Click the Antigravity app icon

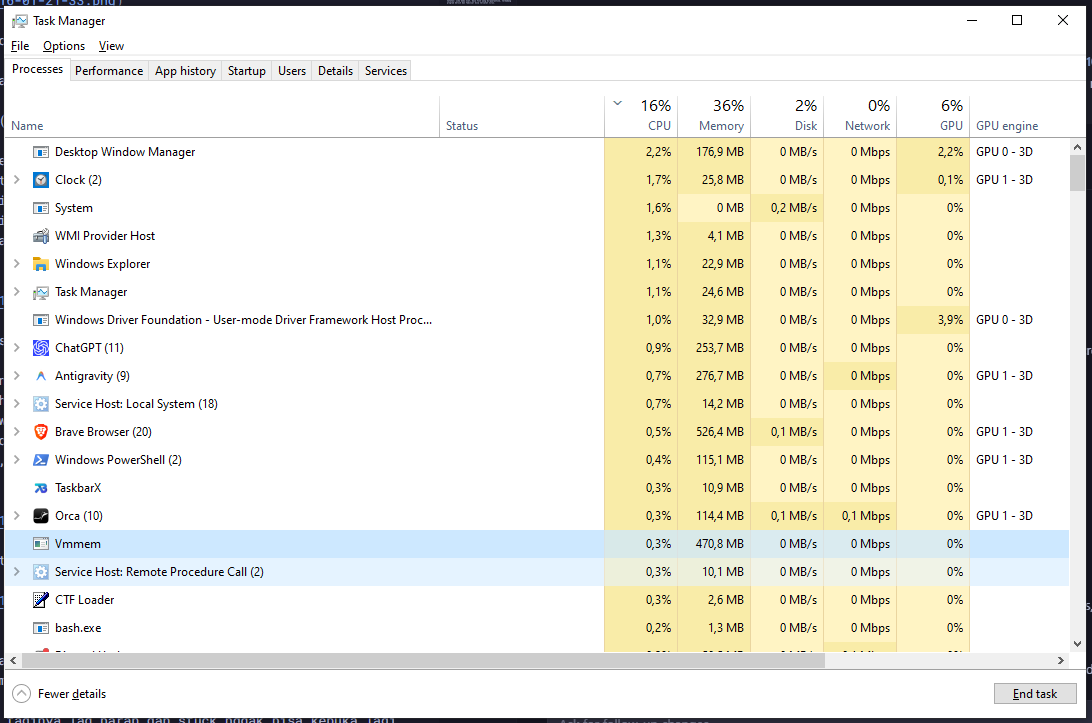click(x=41, y=376)
